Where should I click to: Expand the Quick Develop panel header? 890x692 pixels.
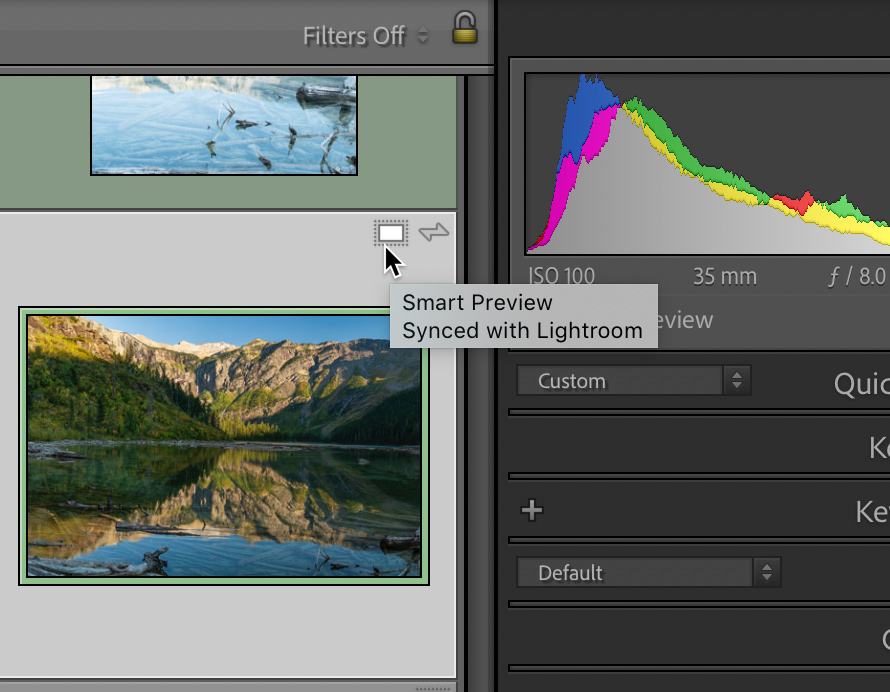pos(860,383)
